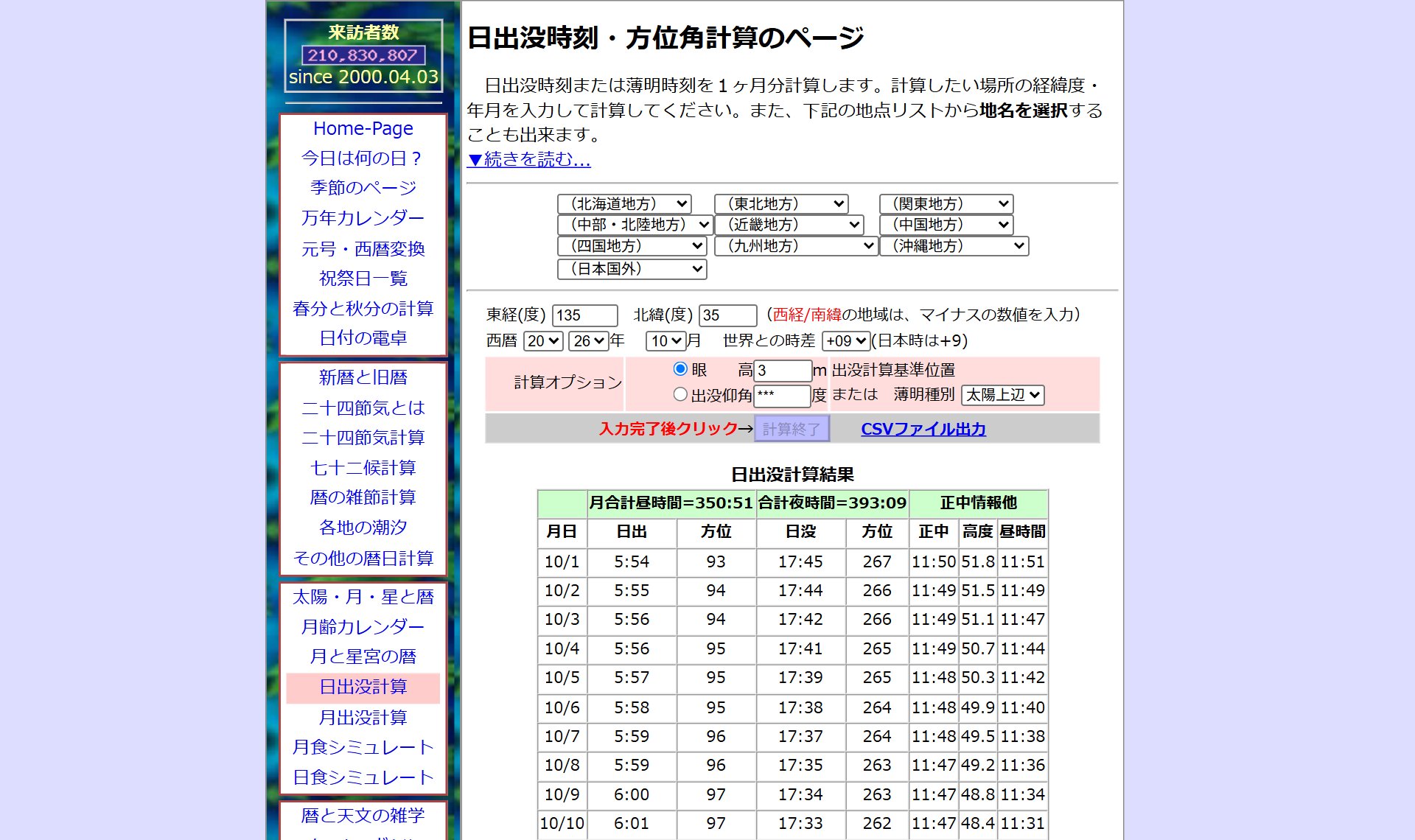Open the 中部・北陸地方 dropdown
The image size is (1415, 840).
pos(635,225)
